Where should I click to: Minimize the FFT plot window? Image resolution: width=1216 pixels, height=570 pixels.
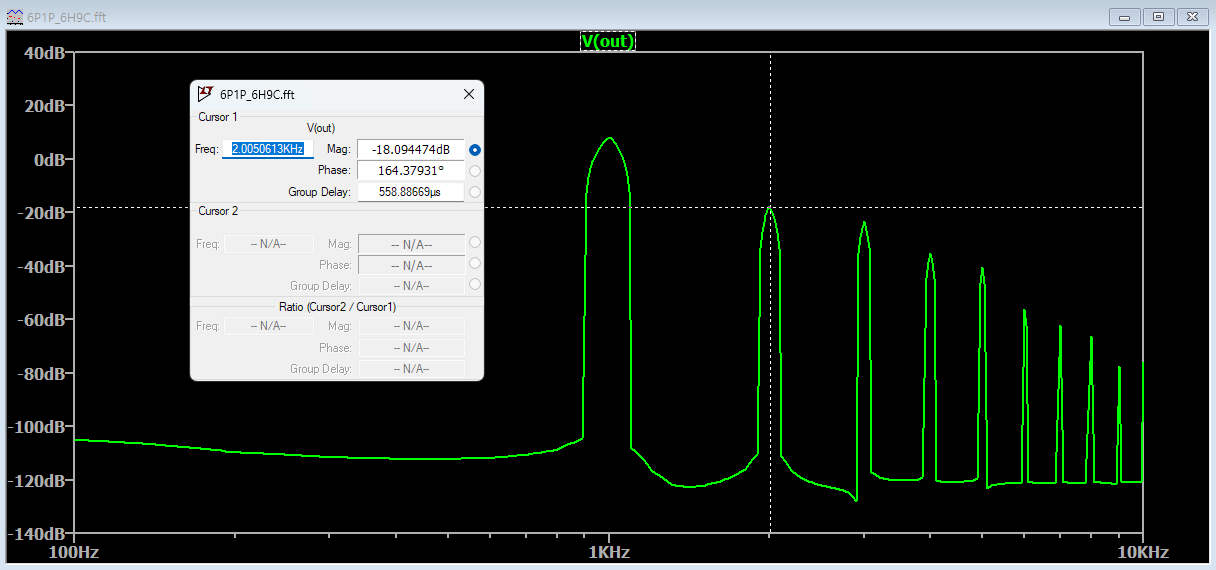[1126, 17]
